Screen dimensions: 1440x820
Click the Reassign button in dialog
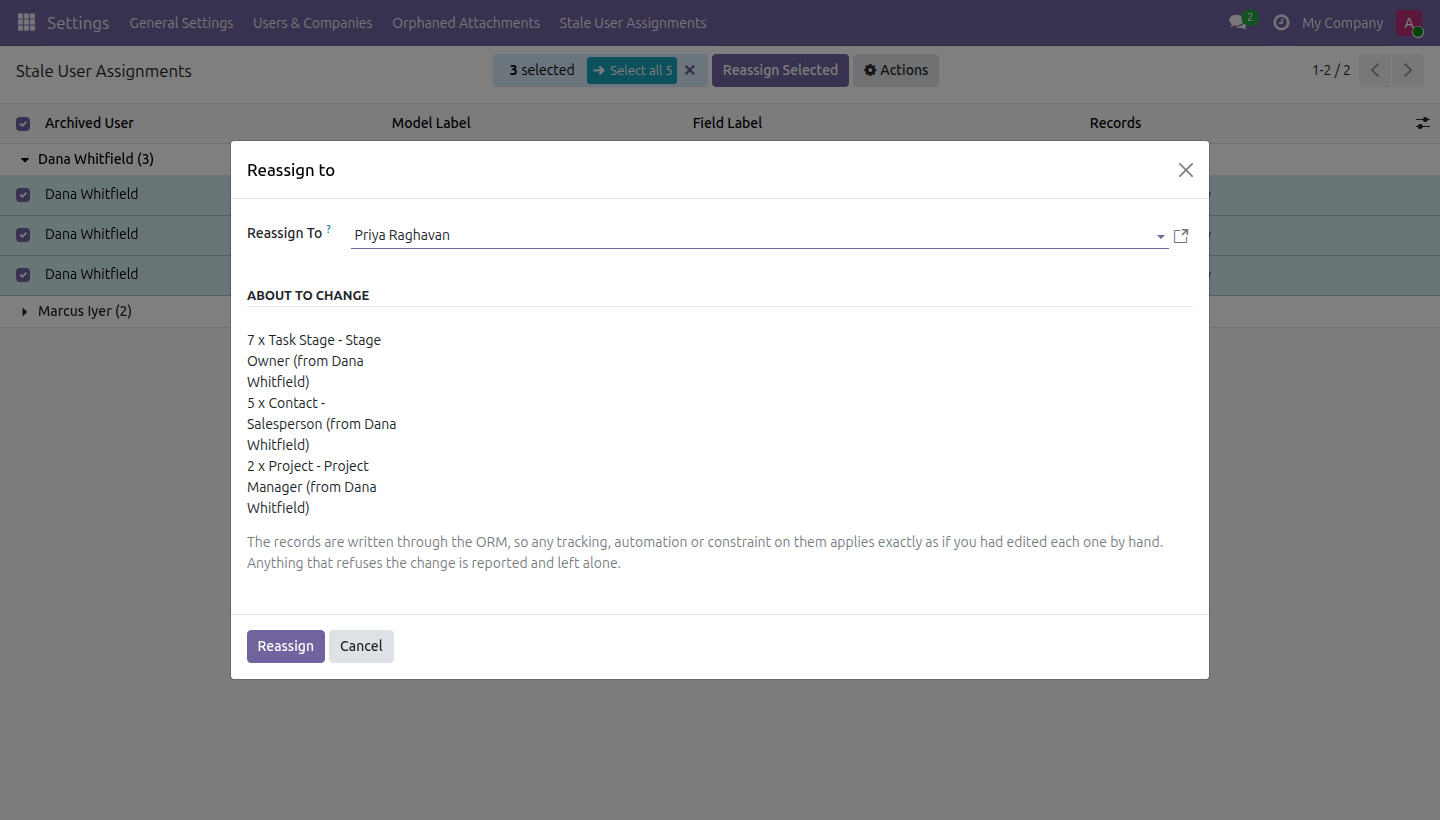[286, 646]
